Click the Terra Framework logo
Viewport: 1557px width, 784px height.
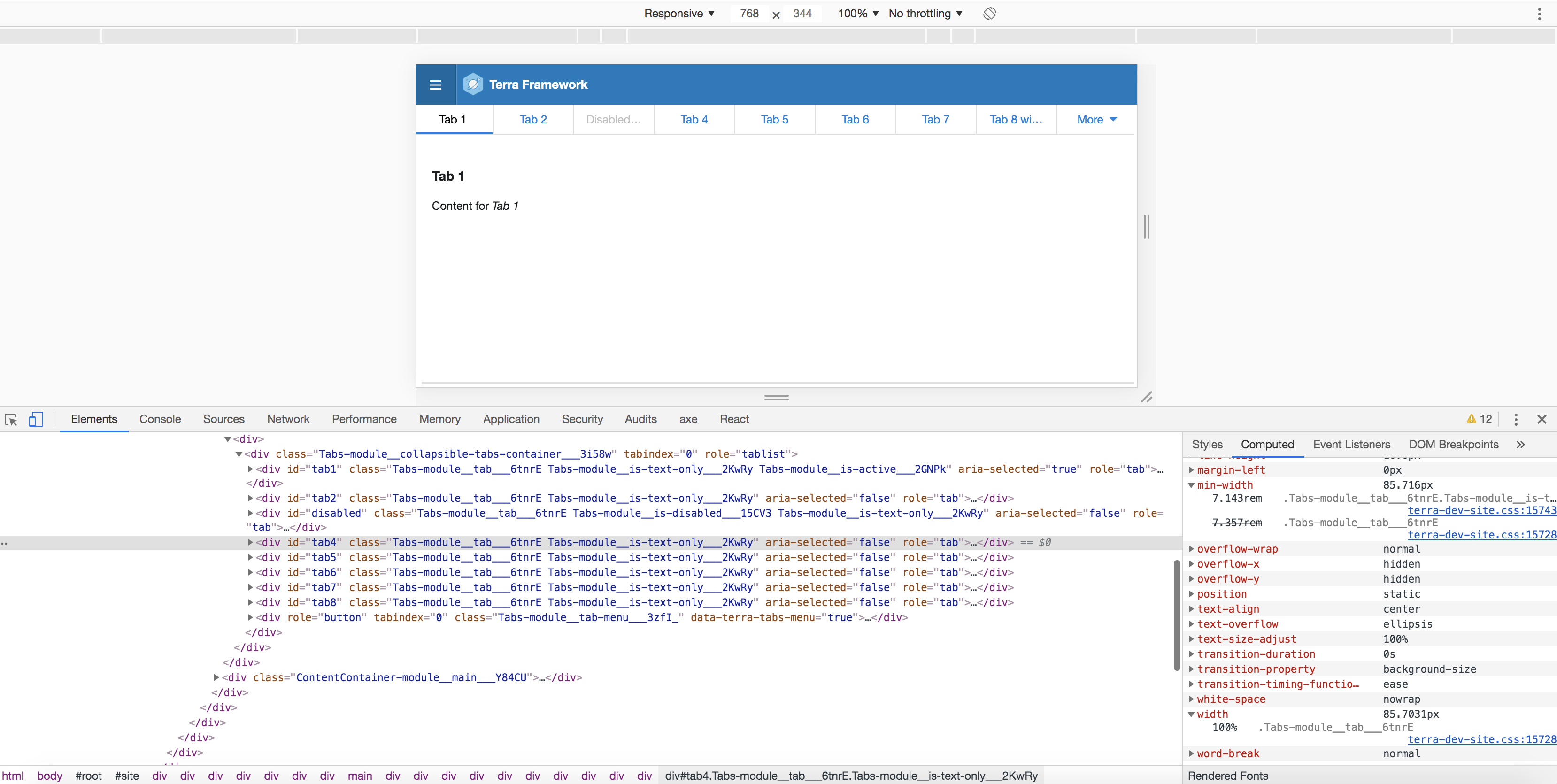pyautogui.click(x=473, y=84)
